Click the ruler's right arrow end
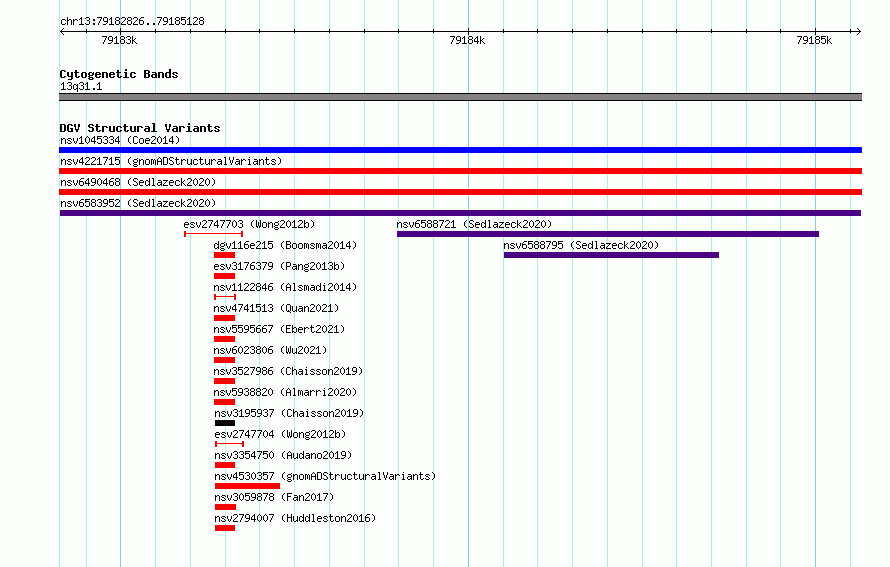 [x=859, y=31]
